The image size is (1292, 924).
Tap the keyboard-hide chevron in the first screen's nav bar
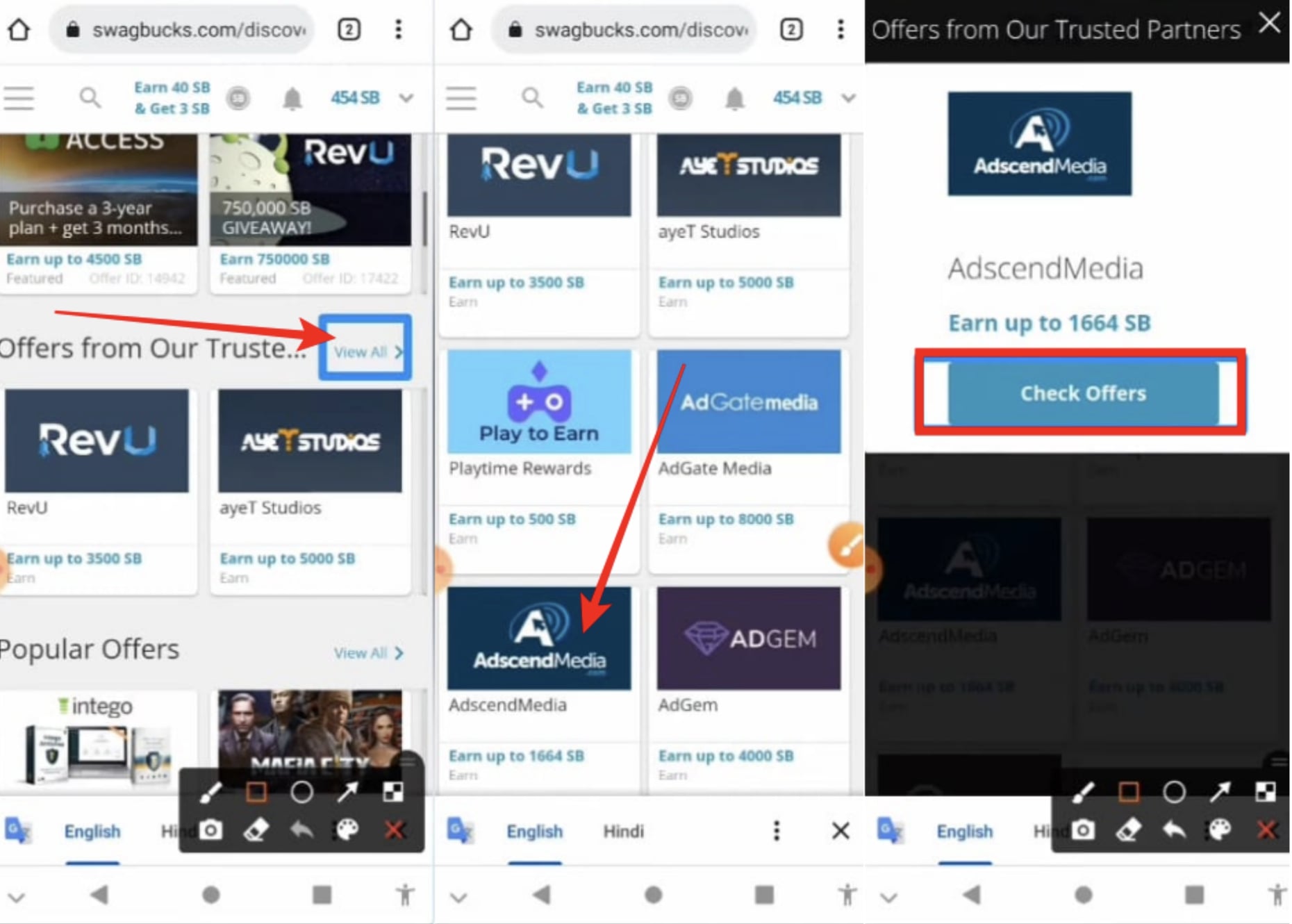[17, 897]
